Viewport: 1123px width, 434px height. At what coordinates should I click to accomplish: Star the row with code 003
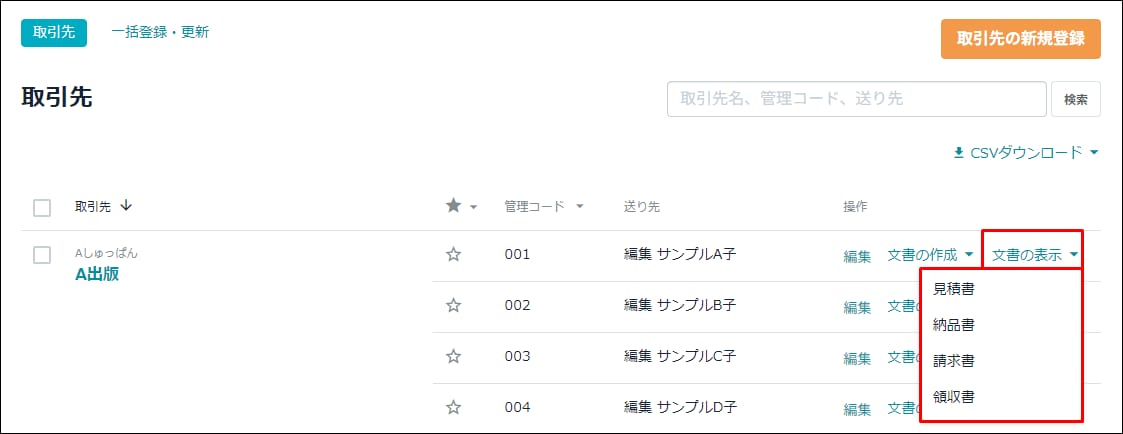(453, 357)
